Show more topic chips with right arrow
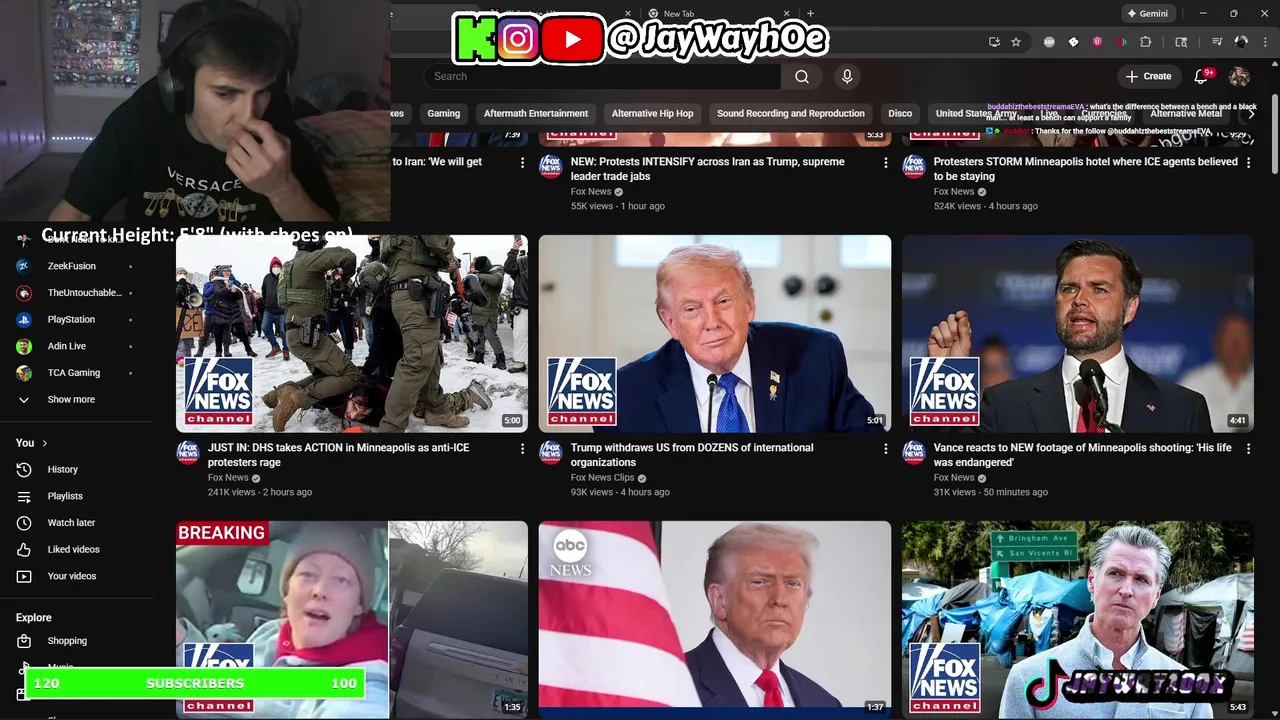Image resolution: width=1280 pixels, height=720 pixels. (1250, 113)
